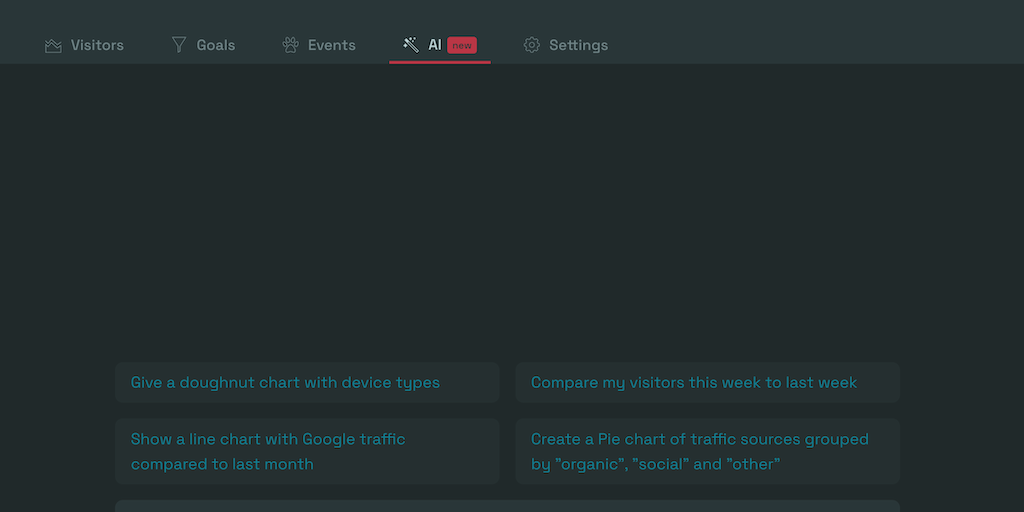
Task: Pick the compare visitors this week suggestion
Action: click(707, 383)
